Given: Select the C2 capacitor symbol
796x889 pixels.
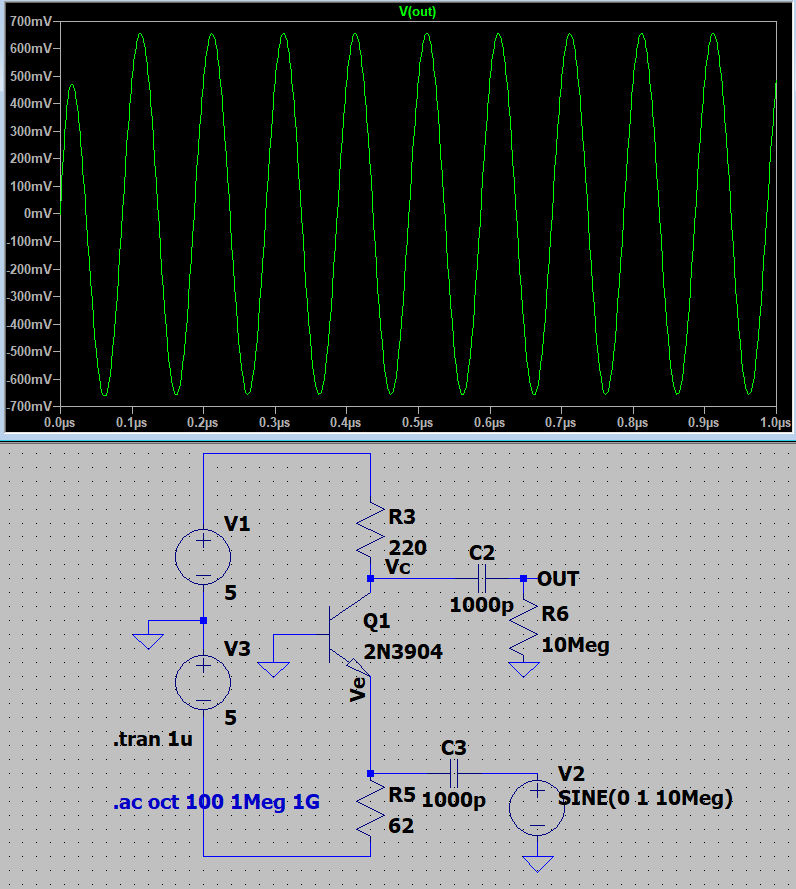Looking at the screenshot, I should coord(481,578).
